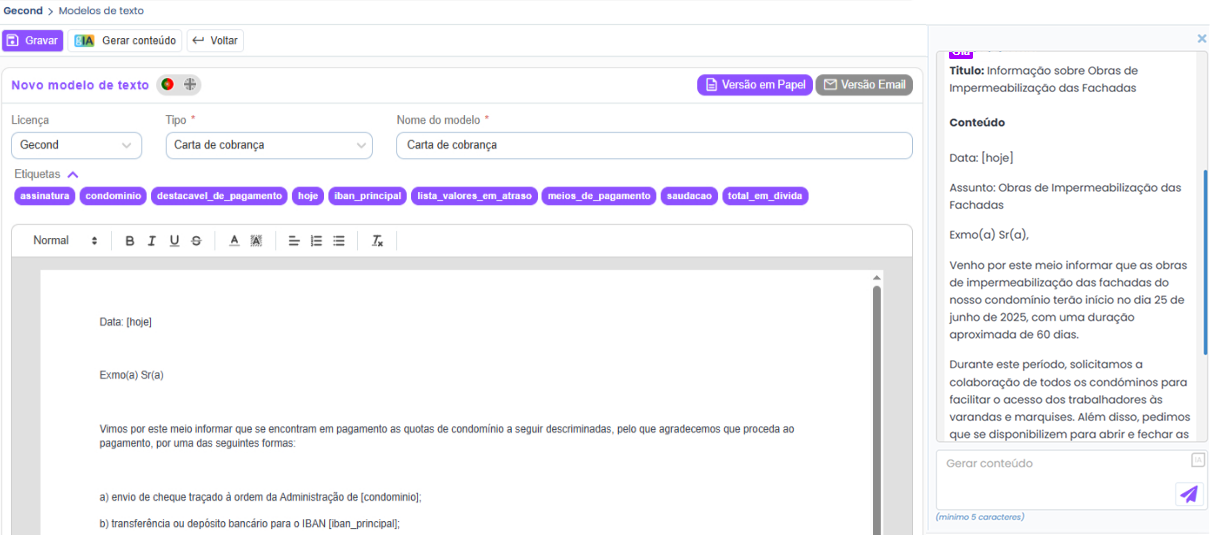Click the Gravar save button
The height and width of the screenshot is (535, 1210).
click(x=33, y=41)
